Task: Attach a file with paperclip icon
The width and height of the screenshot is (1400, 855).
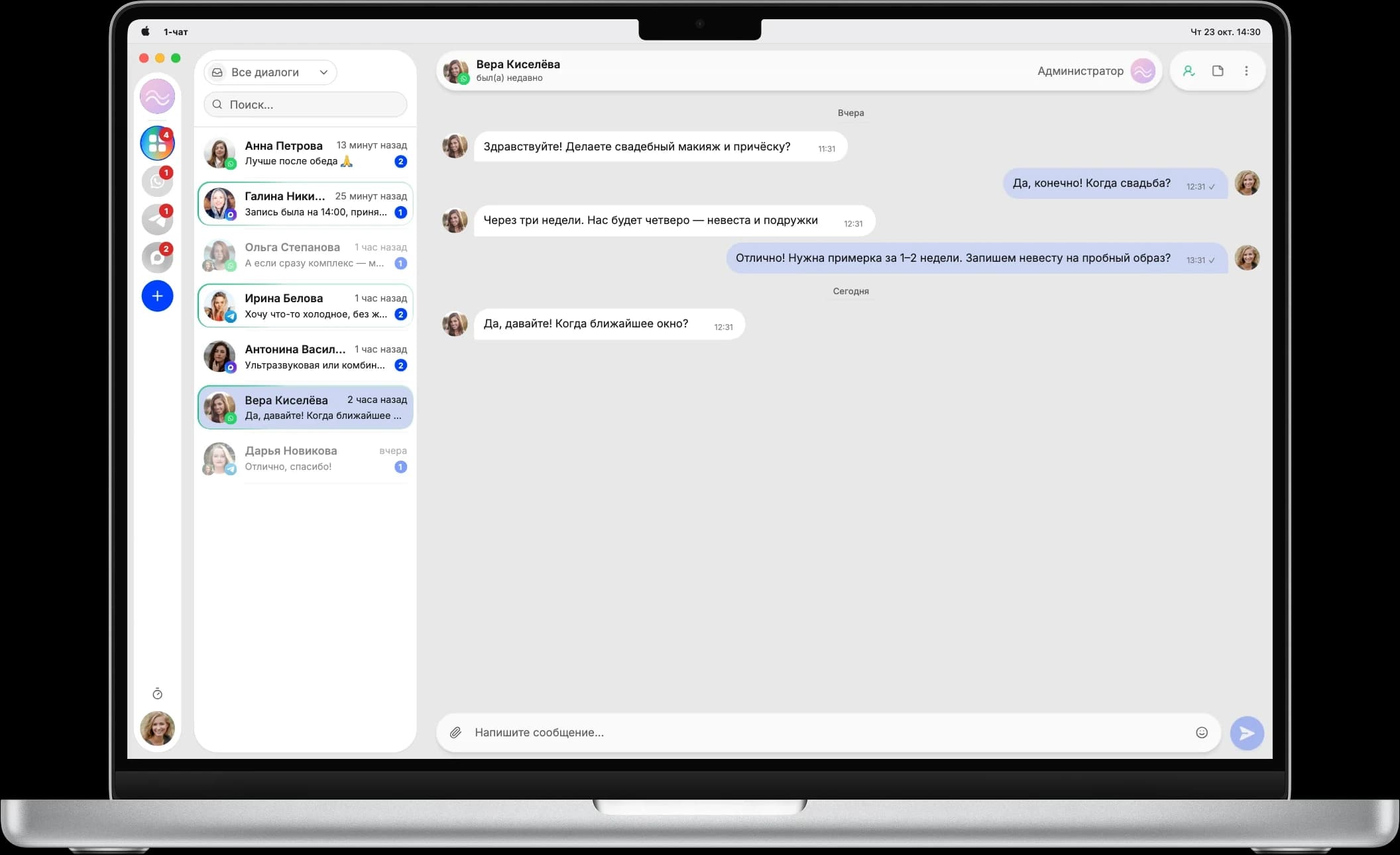Action: (455, 732)
